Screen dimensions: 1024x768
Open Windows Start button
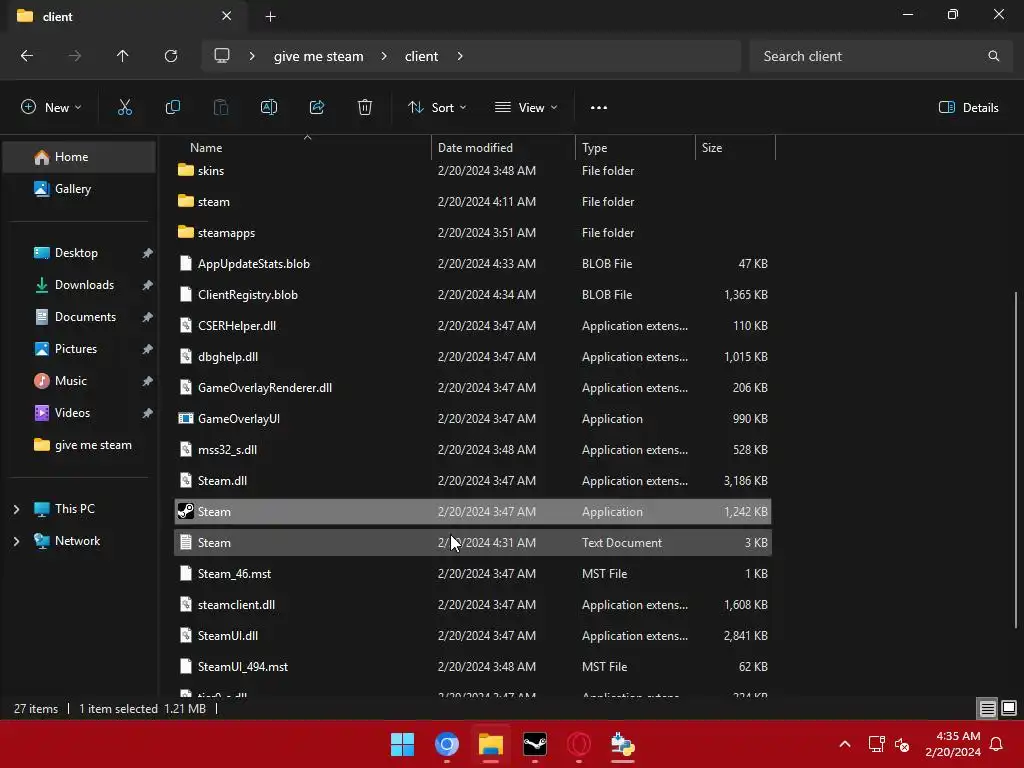[402, 744]
